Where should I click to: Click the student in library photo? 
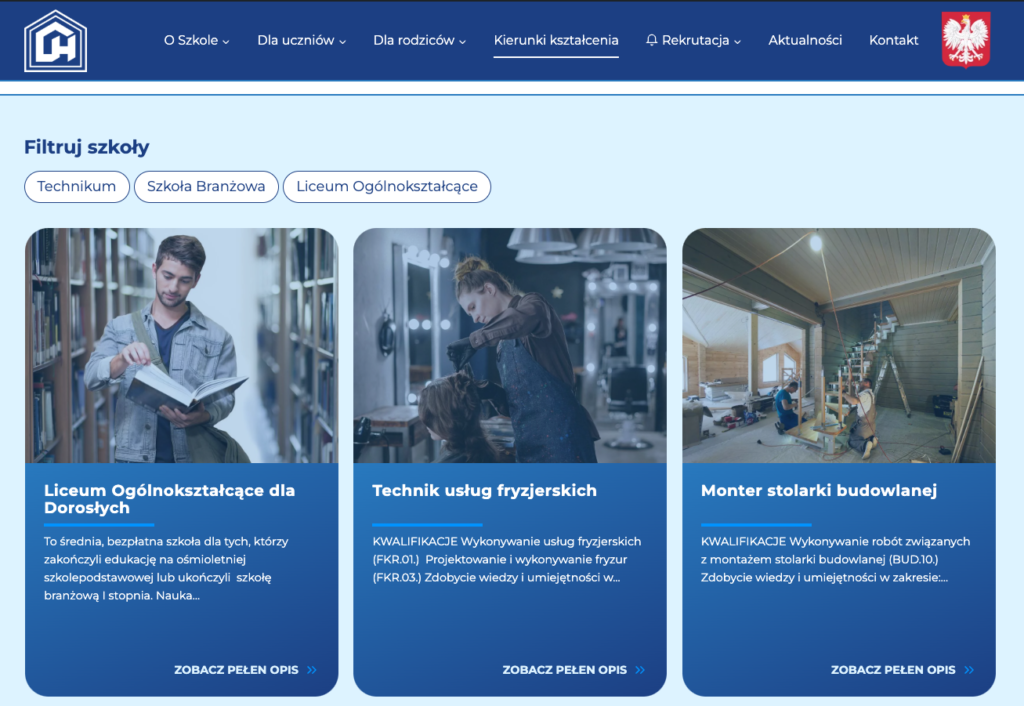click(x=181, y=345)
